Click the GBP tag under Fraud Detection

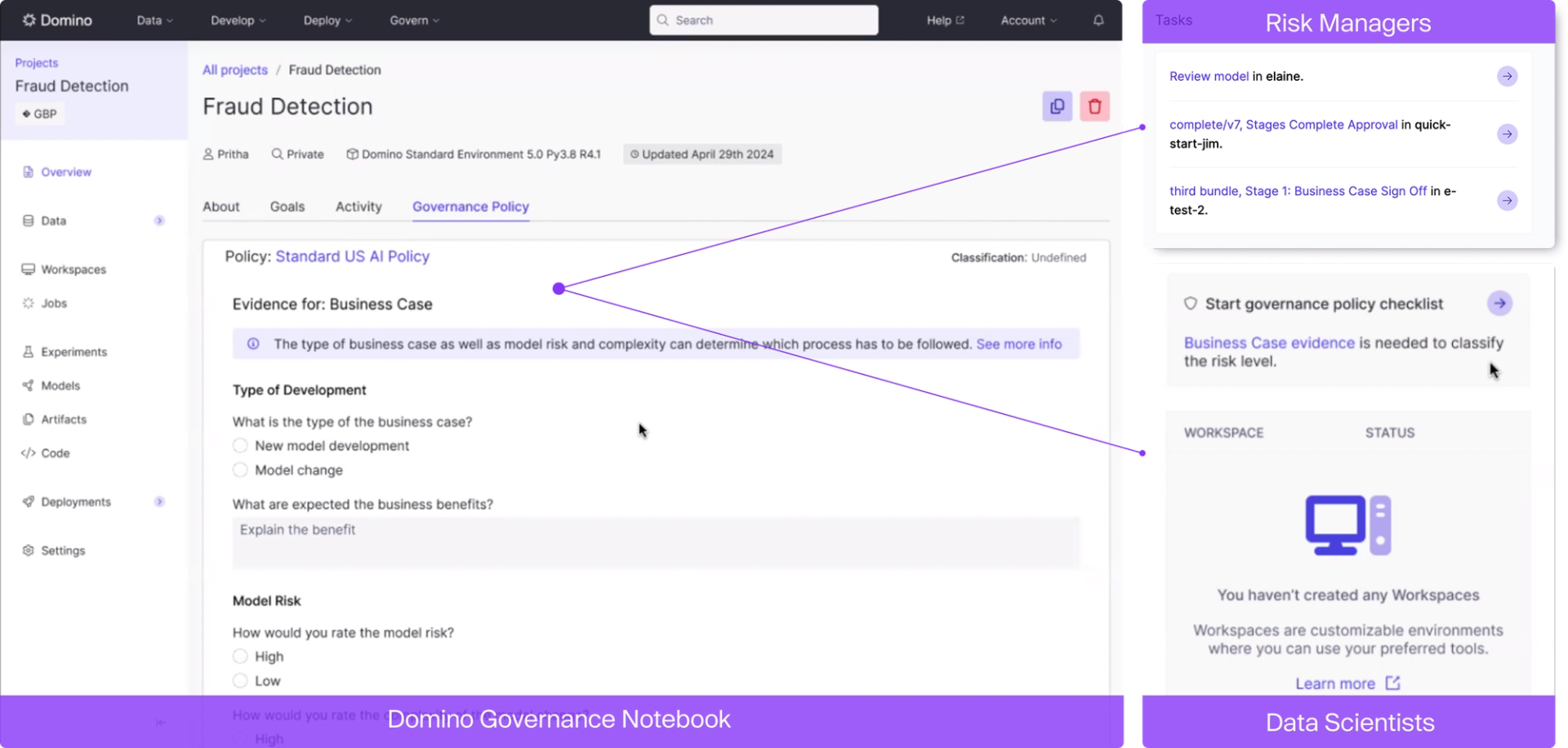click(x=39, y=114)
